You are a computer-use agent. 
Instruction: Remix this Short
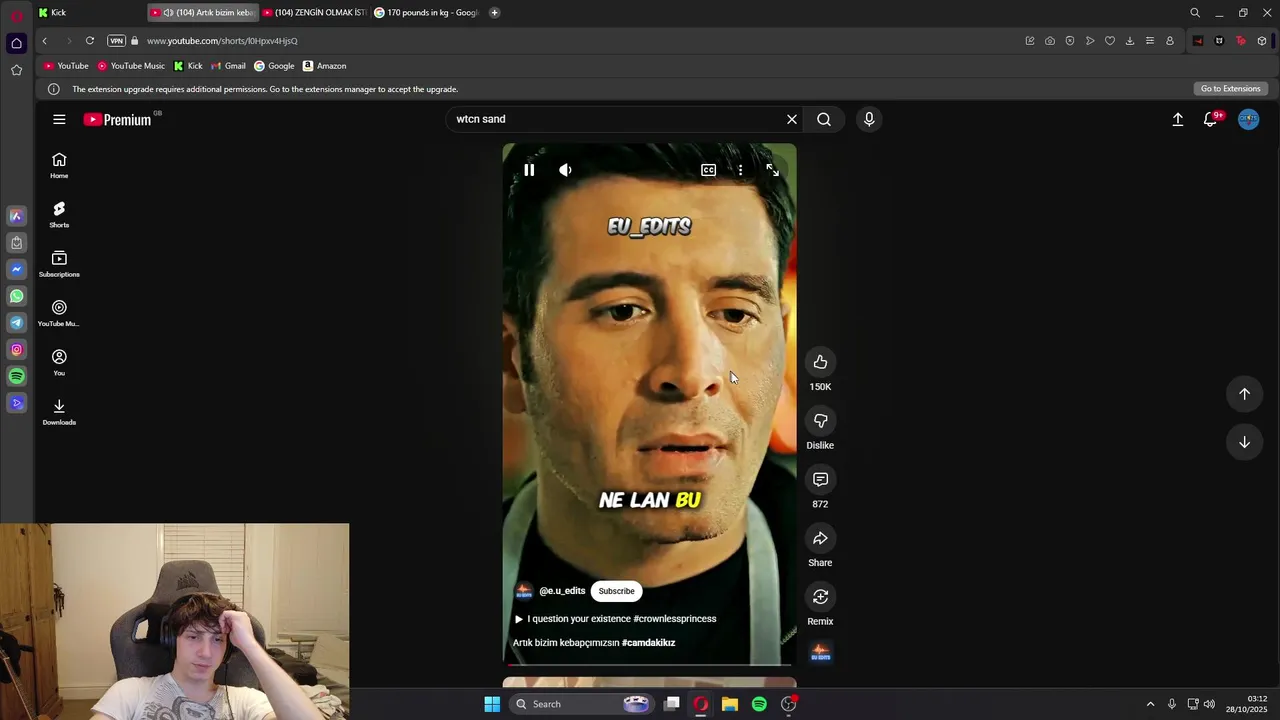[x=820, y=597]
